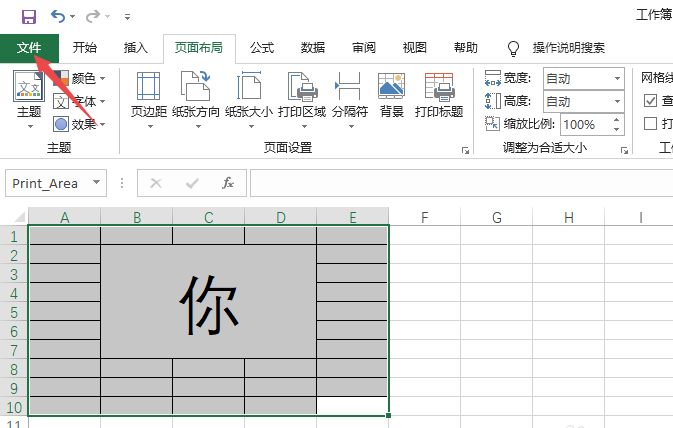The image size is (673, 428).
Task: Switch to the 公式 tab
Action: (262, 48)
